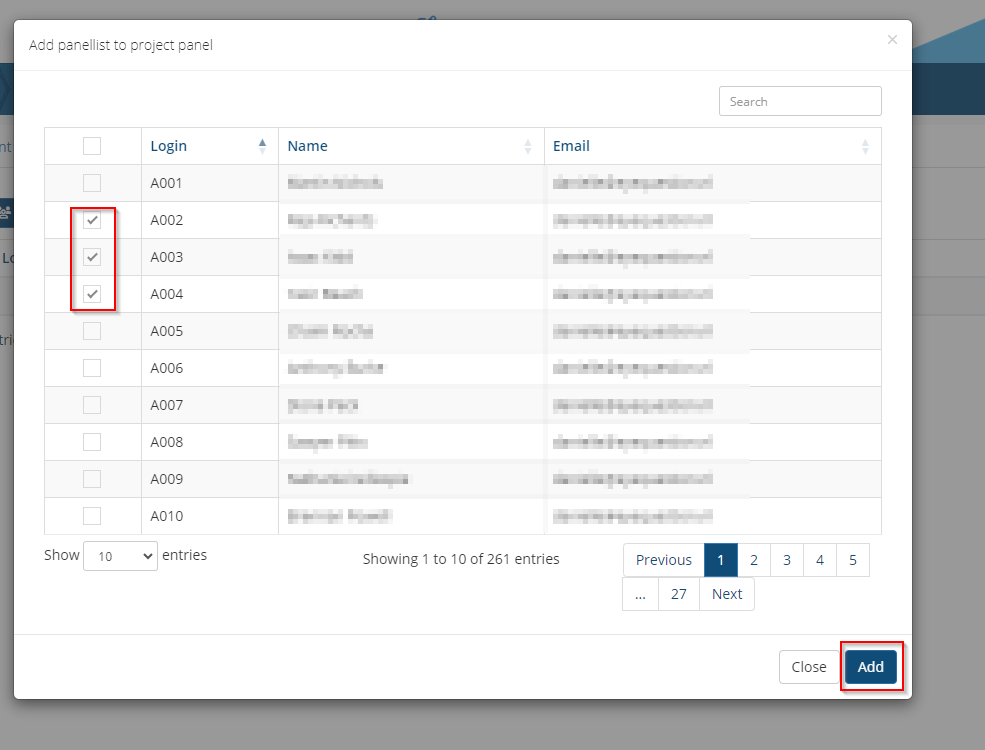Toggle the select-all header checkbox
Screen dimensions: 985x750
[x=92, y=146]
